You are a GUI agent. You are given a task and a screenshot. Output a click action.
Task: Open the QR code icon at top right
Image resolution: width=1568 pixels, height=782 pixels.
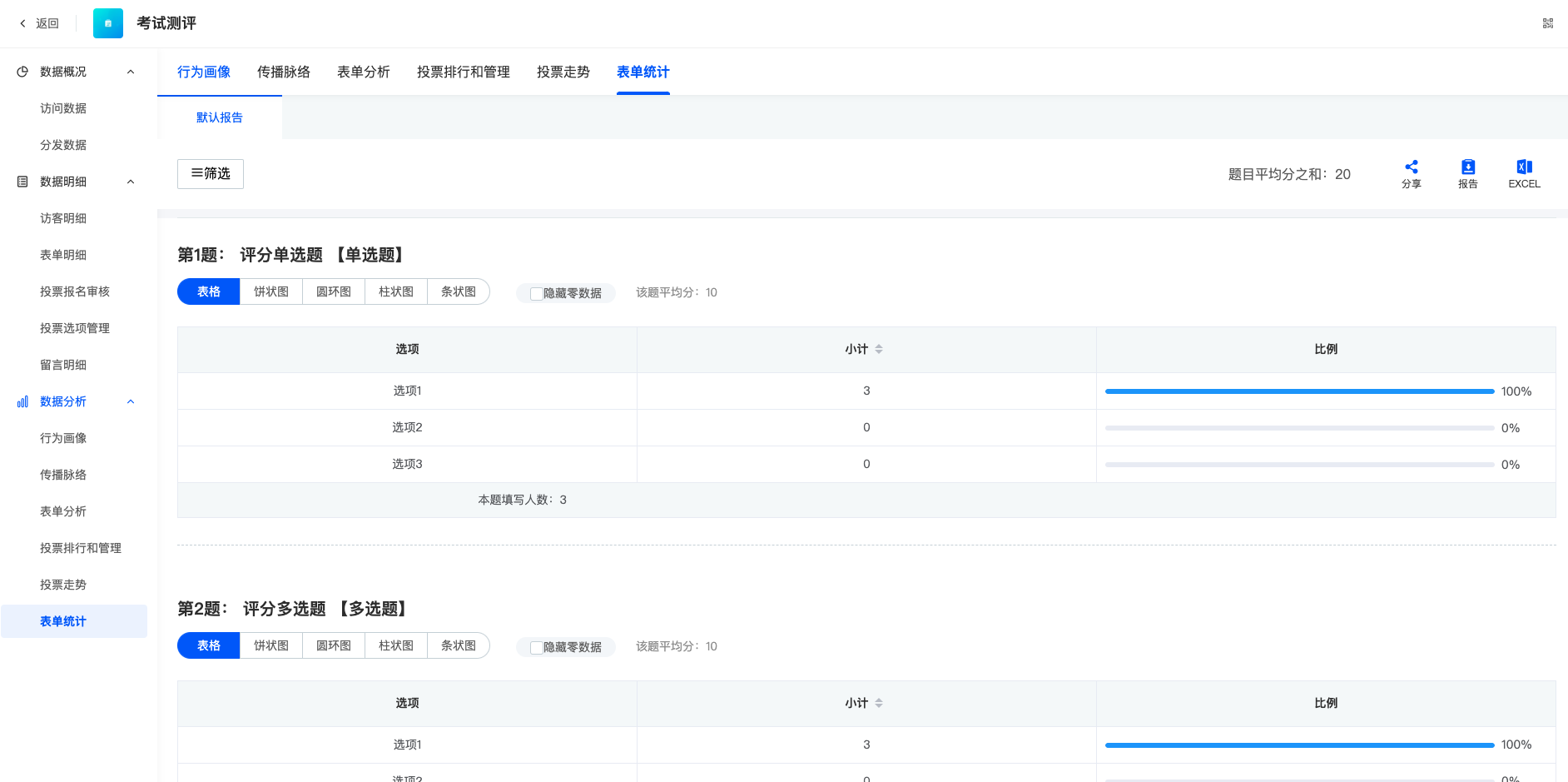[x=1547, y=23]
